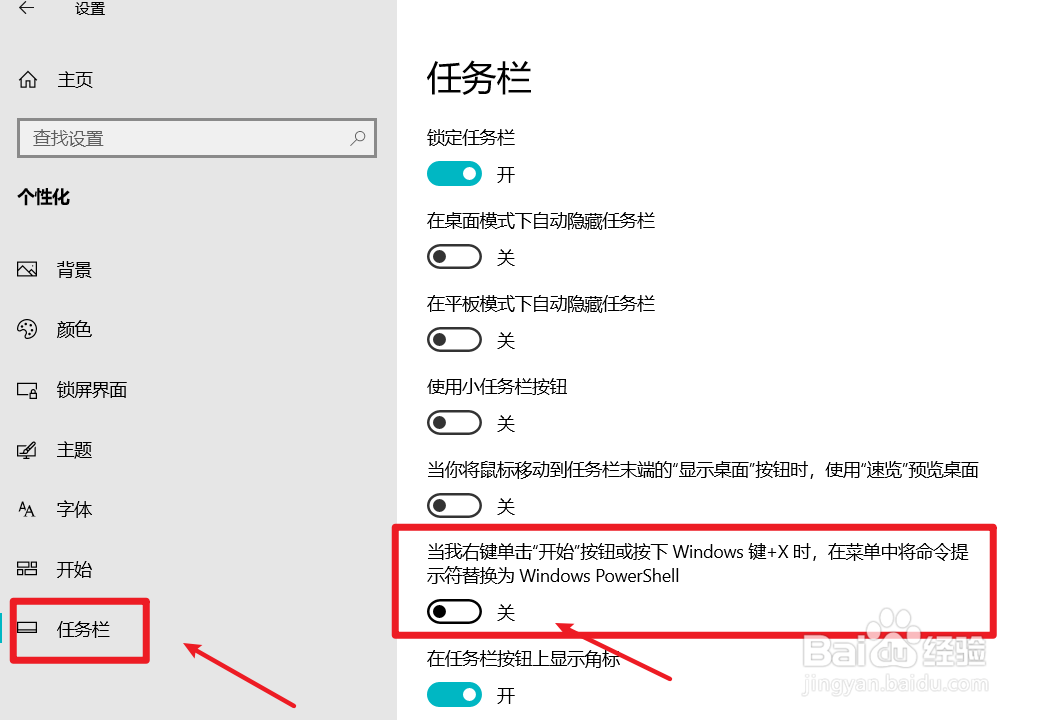Select the 背景 (Background) icon in sidebar
Screen dimensions: 1046x720
28,269
